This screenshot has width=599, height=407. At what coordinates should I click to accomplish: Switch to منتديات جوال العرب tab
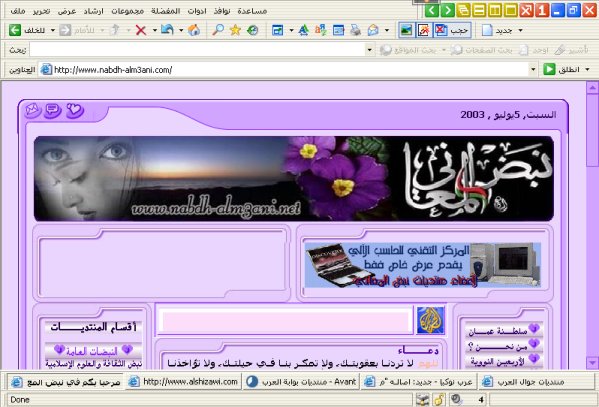point(537,381)
